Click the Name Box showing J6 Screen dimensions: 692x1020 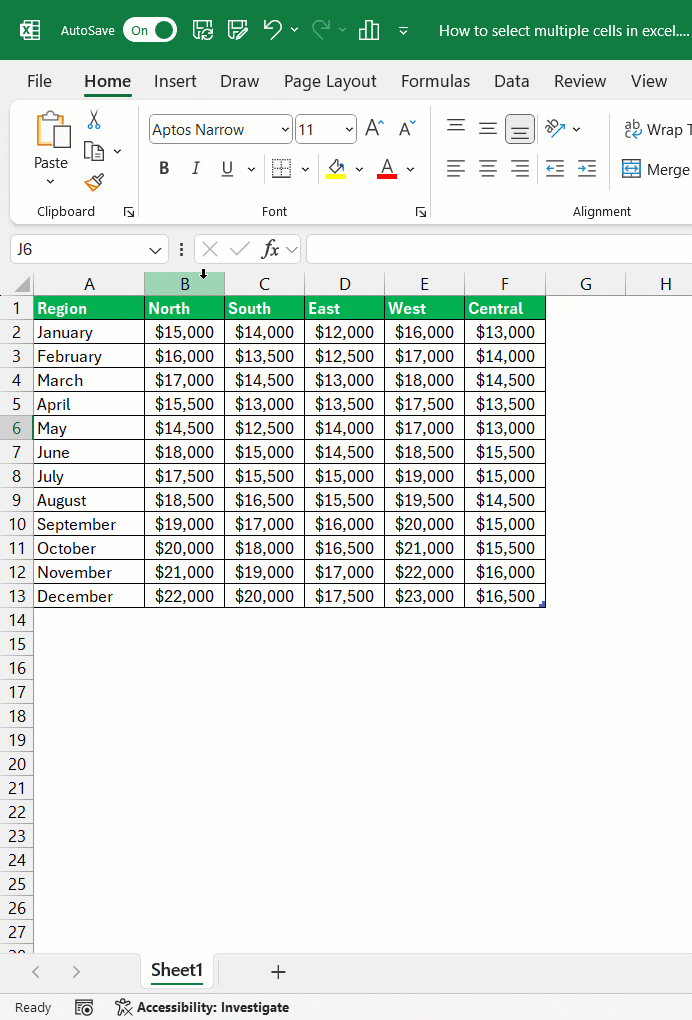89,249
